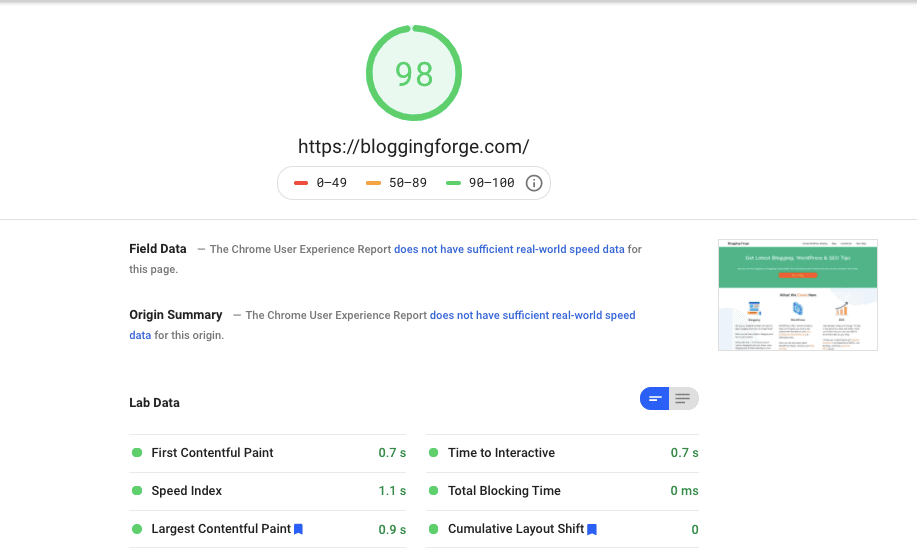Viewport: 917px width, 554px height.
Task: Click the Time to Interactive 0.7 s value
Action: point(684,453)
